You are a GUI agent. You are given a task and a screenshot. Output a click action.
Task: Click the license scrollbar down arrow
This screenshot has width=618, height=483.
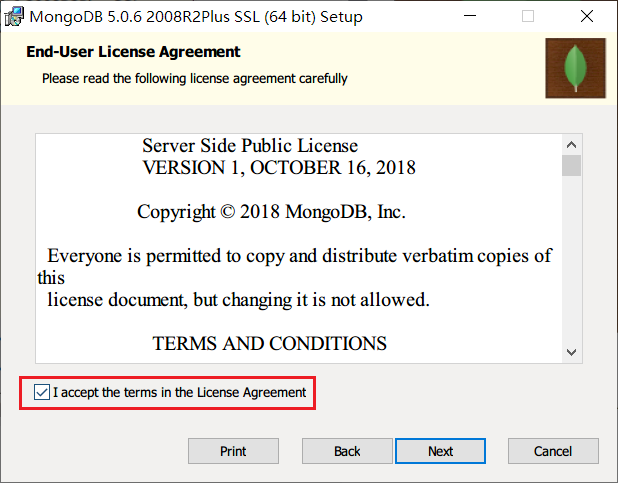571,352
